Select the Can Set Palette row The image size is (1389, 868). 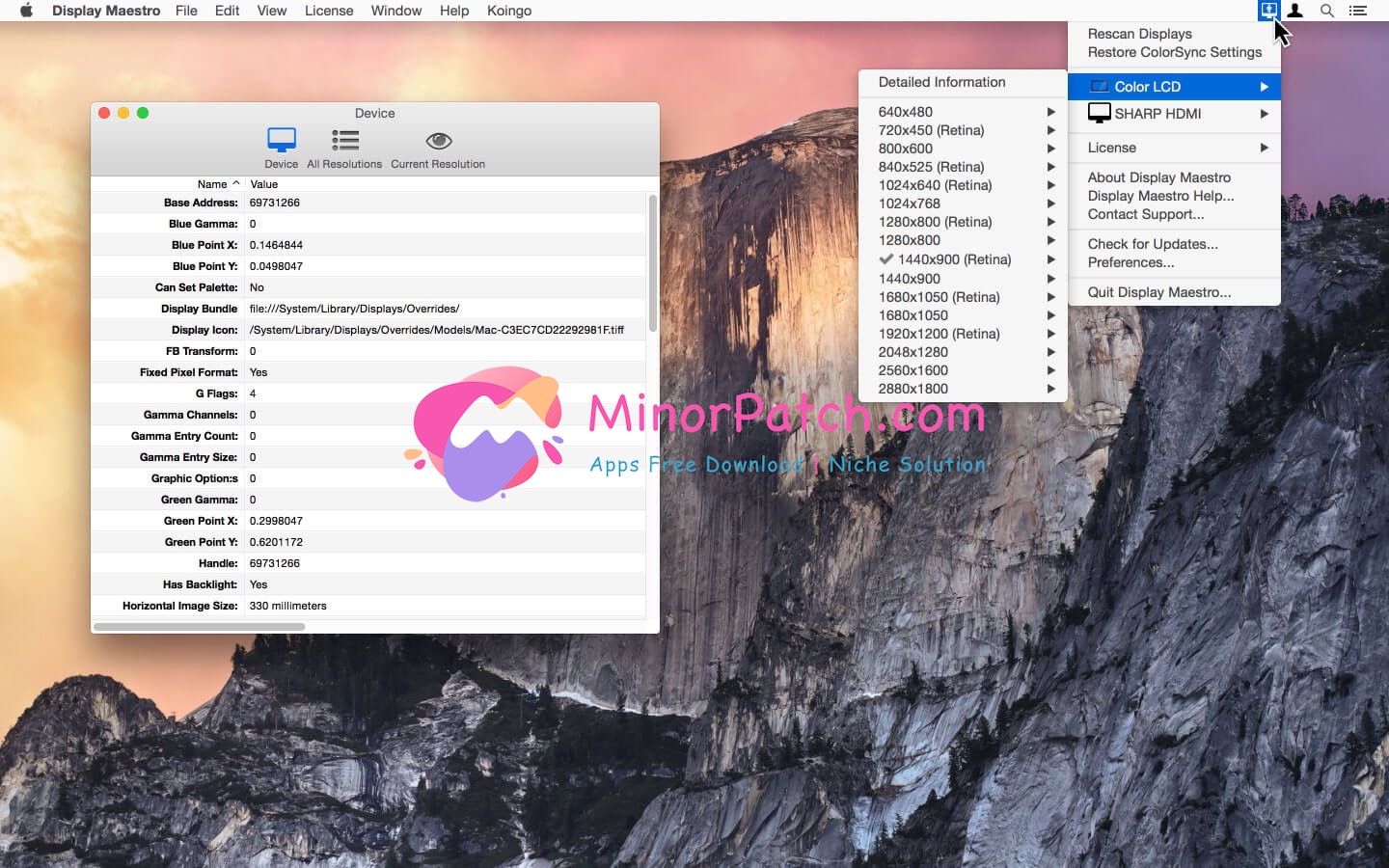[x=368, y=287]
